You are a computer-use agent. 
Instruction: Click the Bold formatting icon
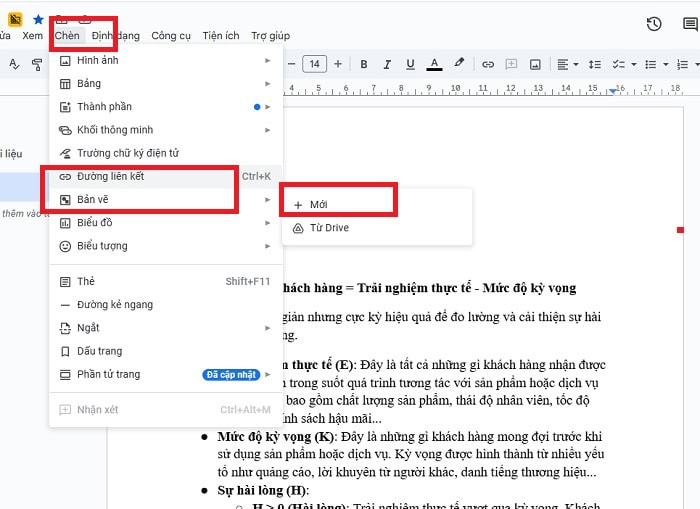[364, 64]
